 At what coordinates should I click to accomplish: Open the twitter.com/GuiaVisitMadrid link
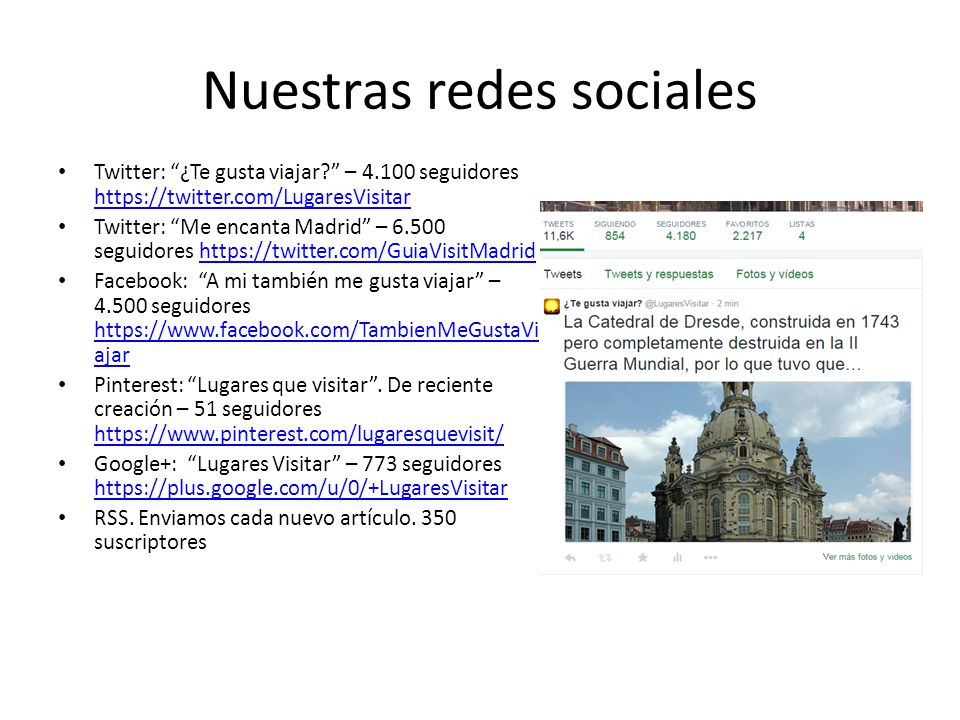pyautogui.click(x=367, y=251)
